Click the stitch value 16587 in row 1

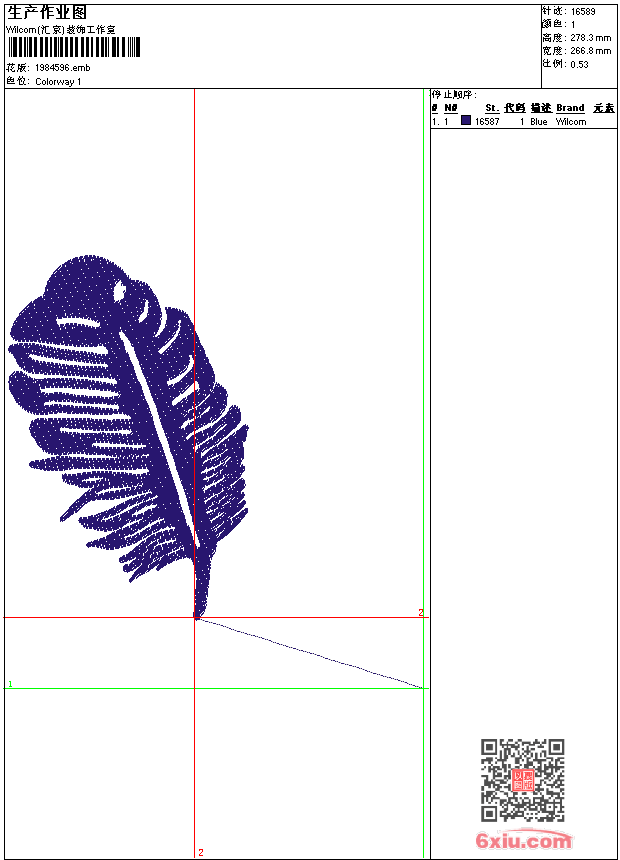tap(487, 122)
